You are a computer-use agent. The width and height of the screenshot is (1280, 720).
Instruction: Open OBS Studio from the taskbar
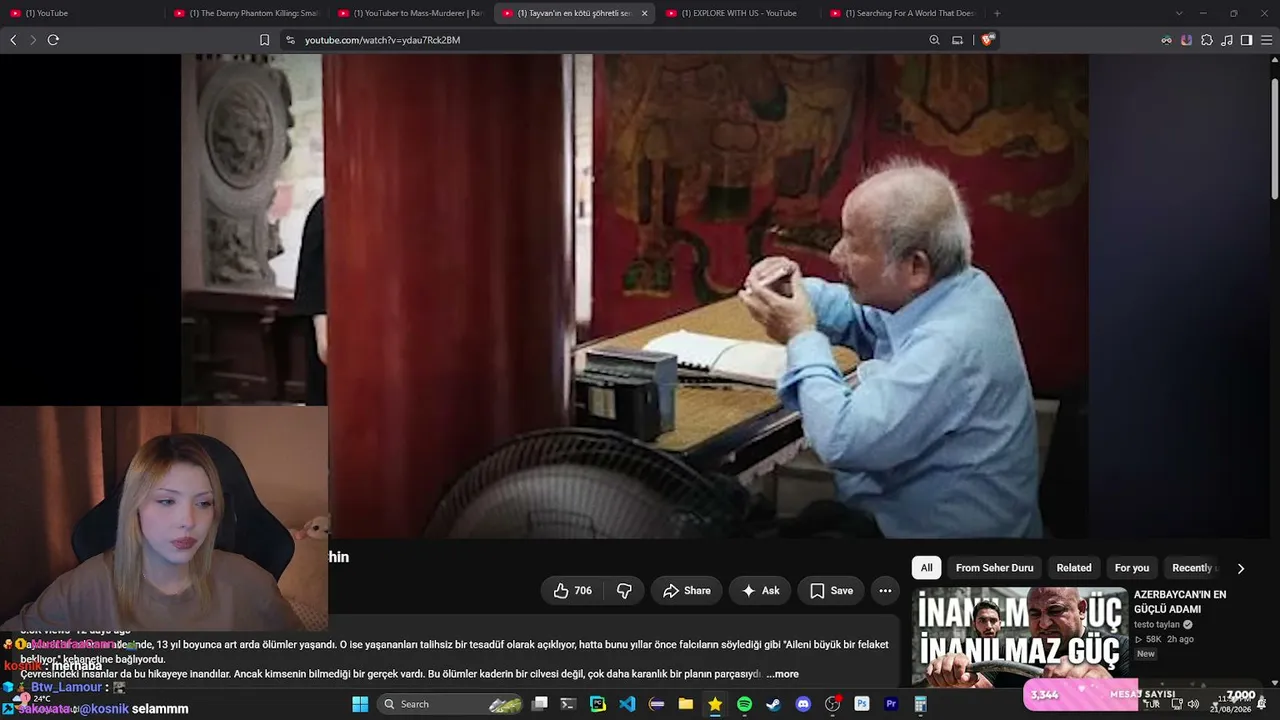pos(832,704)
